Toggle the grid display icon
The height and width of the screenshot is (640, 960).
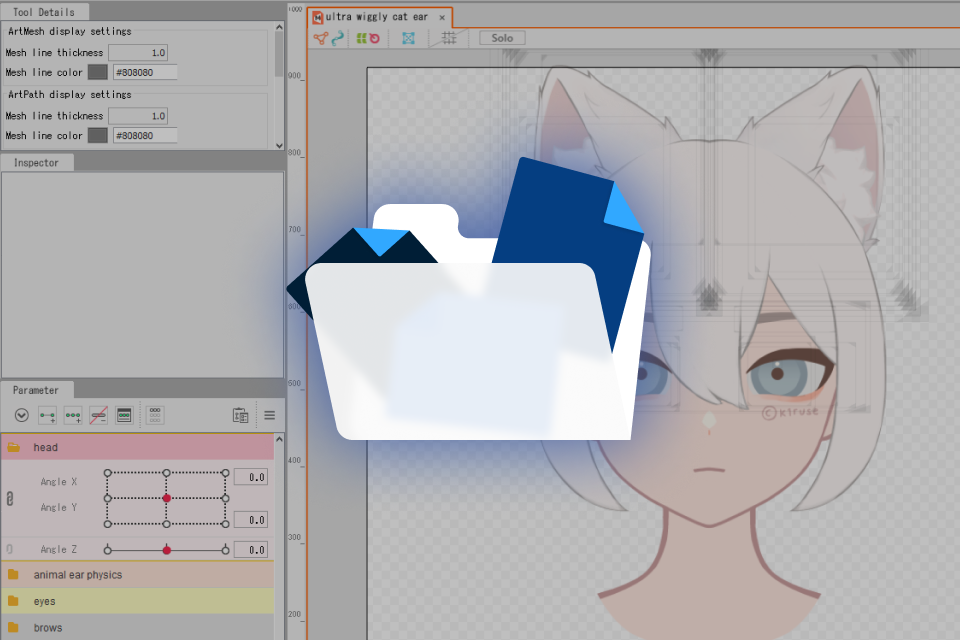point(449,38)
